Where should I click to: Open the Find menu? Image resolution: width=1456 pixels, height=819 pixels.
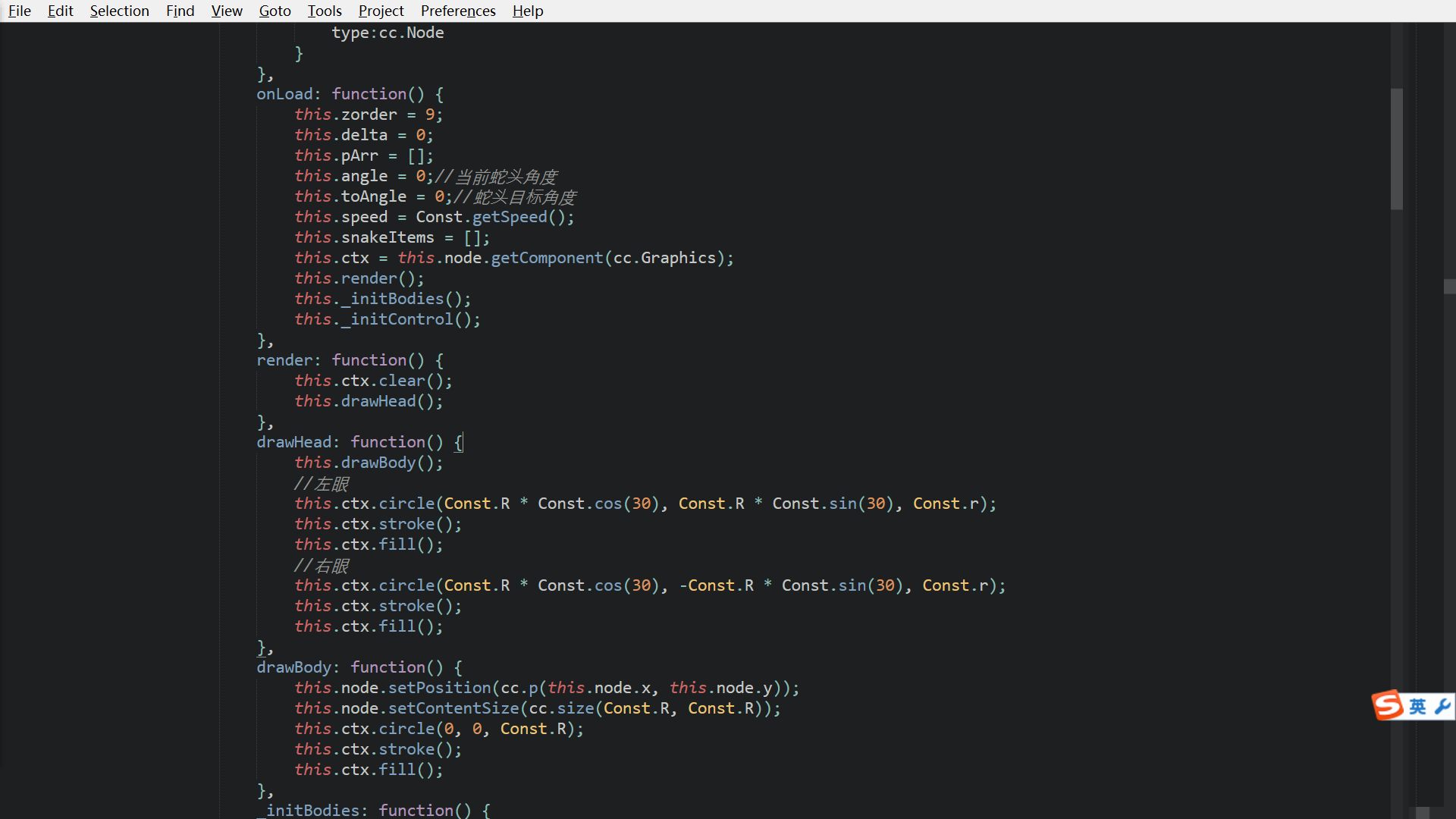coord(180,11)
